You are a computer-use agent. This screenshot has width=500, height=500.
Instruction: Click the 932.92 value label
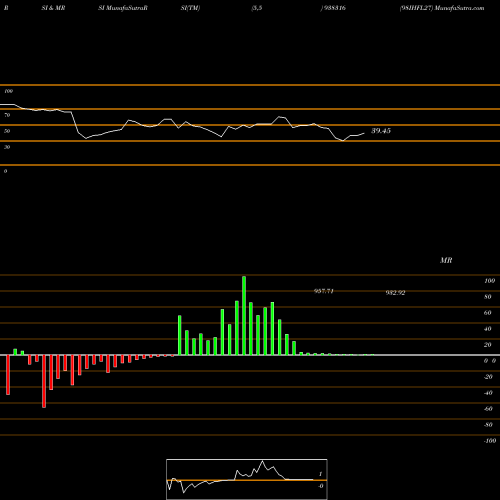[x=395, y=293]
